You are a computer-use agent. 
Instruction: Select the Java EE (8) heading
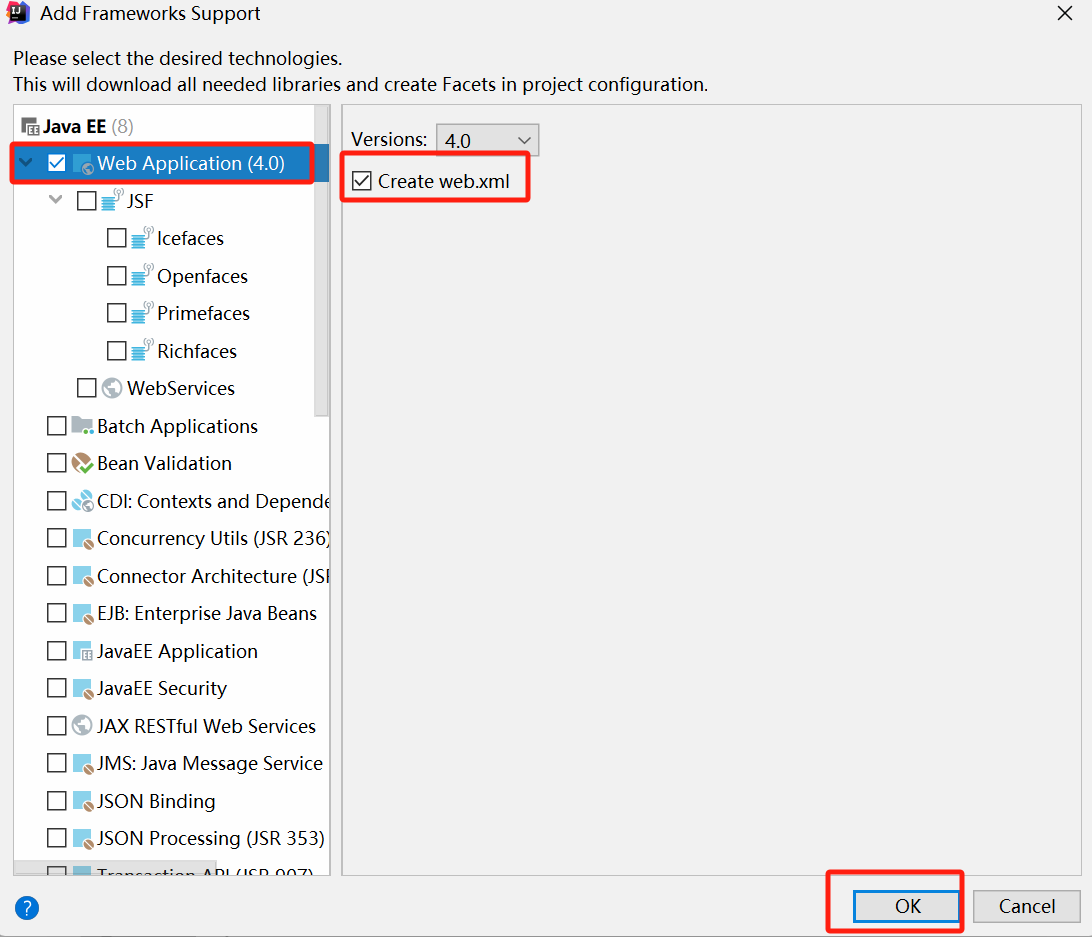pyautogui.click(x=88, y=126)
